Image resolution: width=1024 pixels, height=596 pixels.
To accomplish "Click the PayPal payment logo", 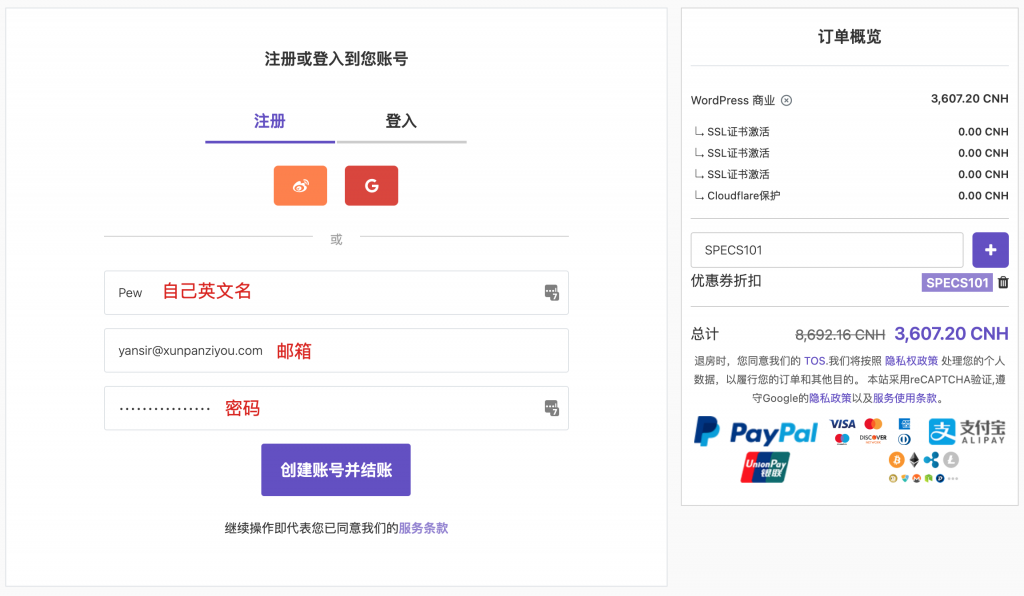I will click(756, 432).
